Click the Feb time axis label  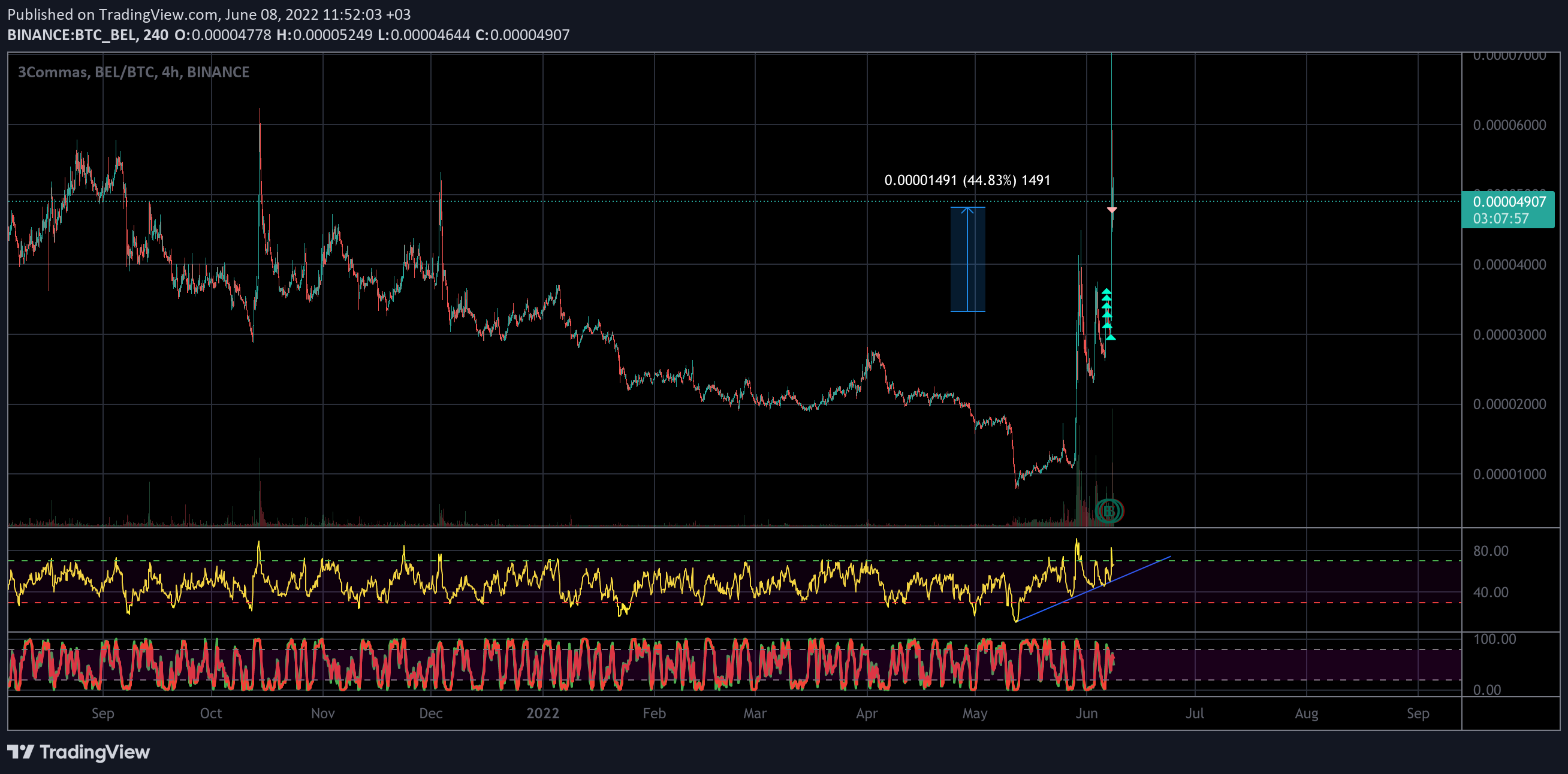(x=655, y=713)
